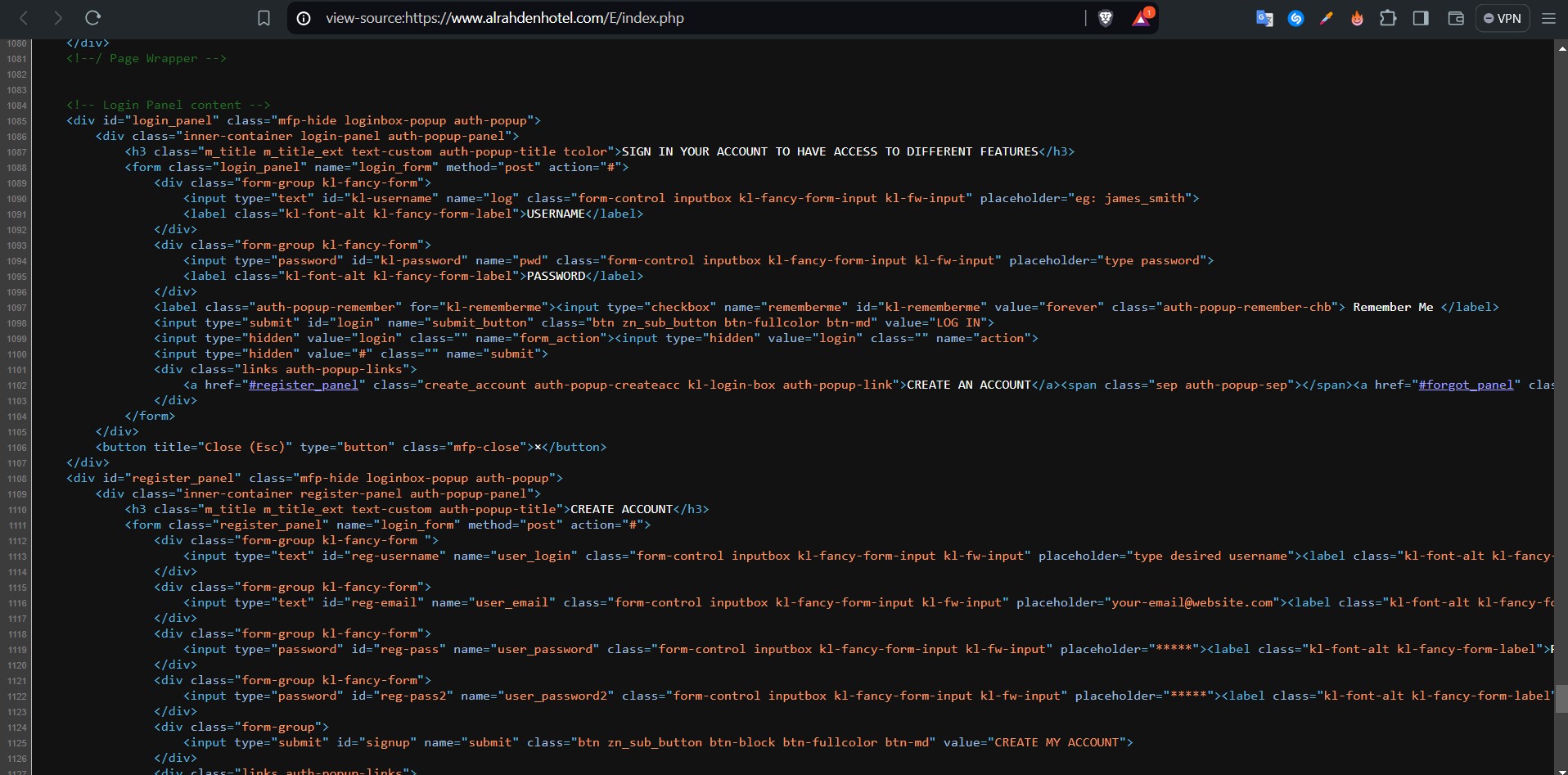1568x775 pixels.
Task: Click the vertical scrollbar thumb
Action: (x=1561, y=699)
